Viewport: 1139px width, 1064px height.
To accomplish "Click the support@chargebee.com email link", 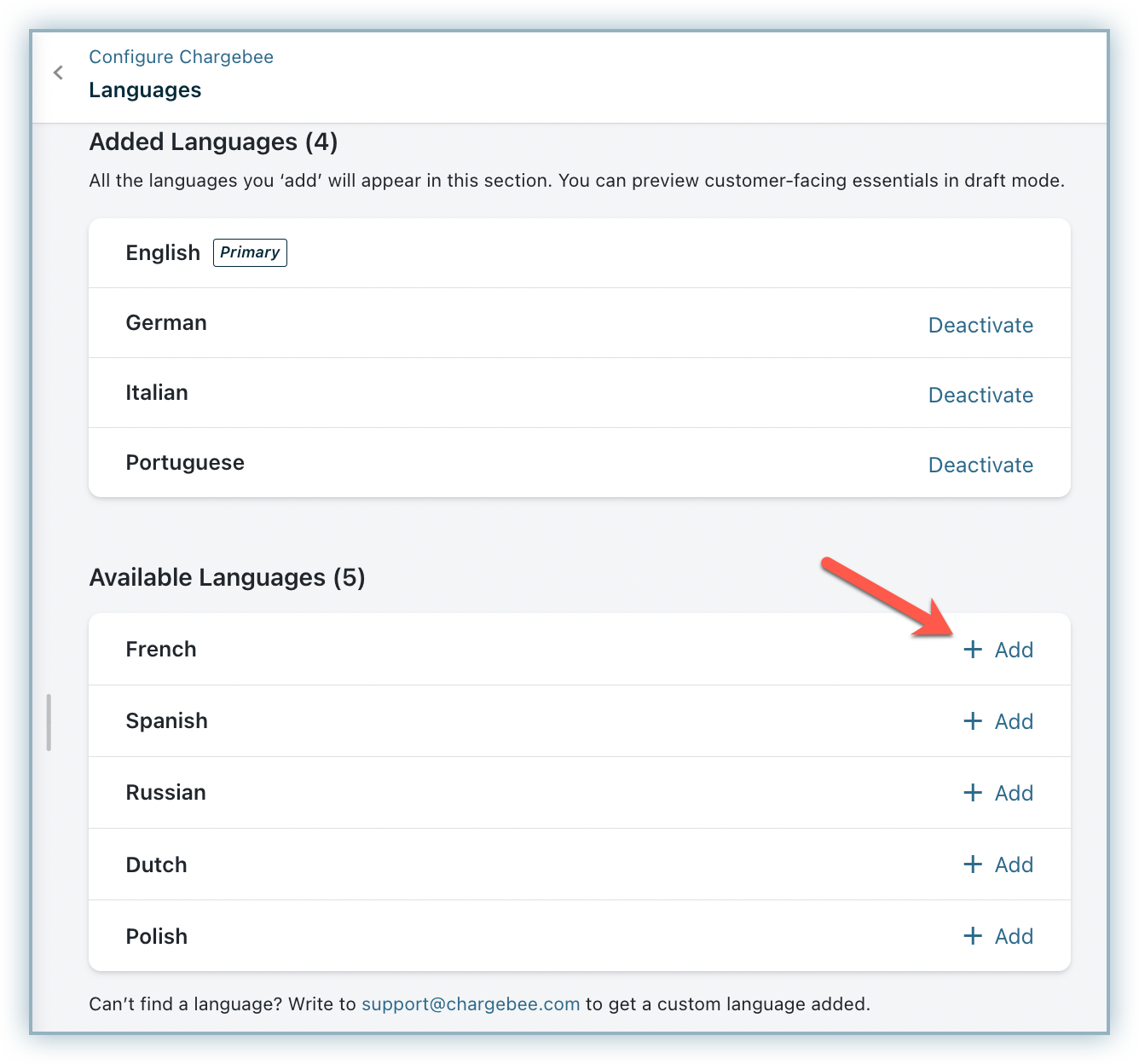I will 471,1003.
